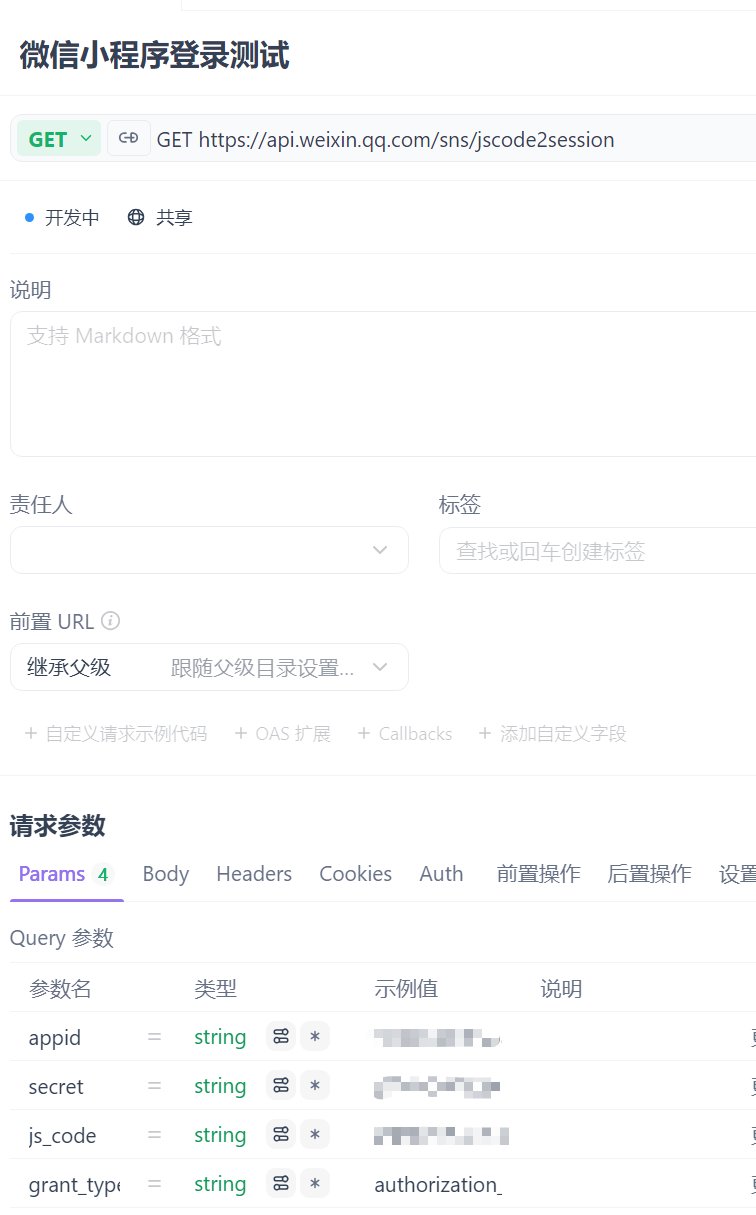Change the js_code type string

tap(220, 1135)
